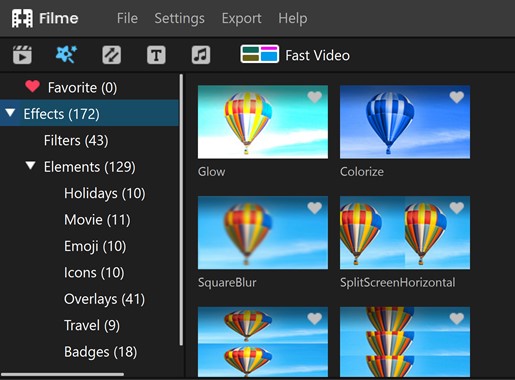
Task: Click the Filme logo icon
Action: click(22, 18)
